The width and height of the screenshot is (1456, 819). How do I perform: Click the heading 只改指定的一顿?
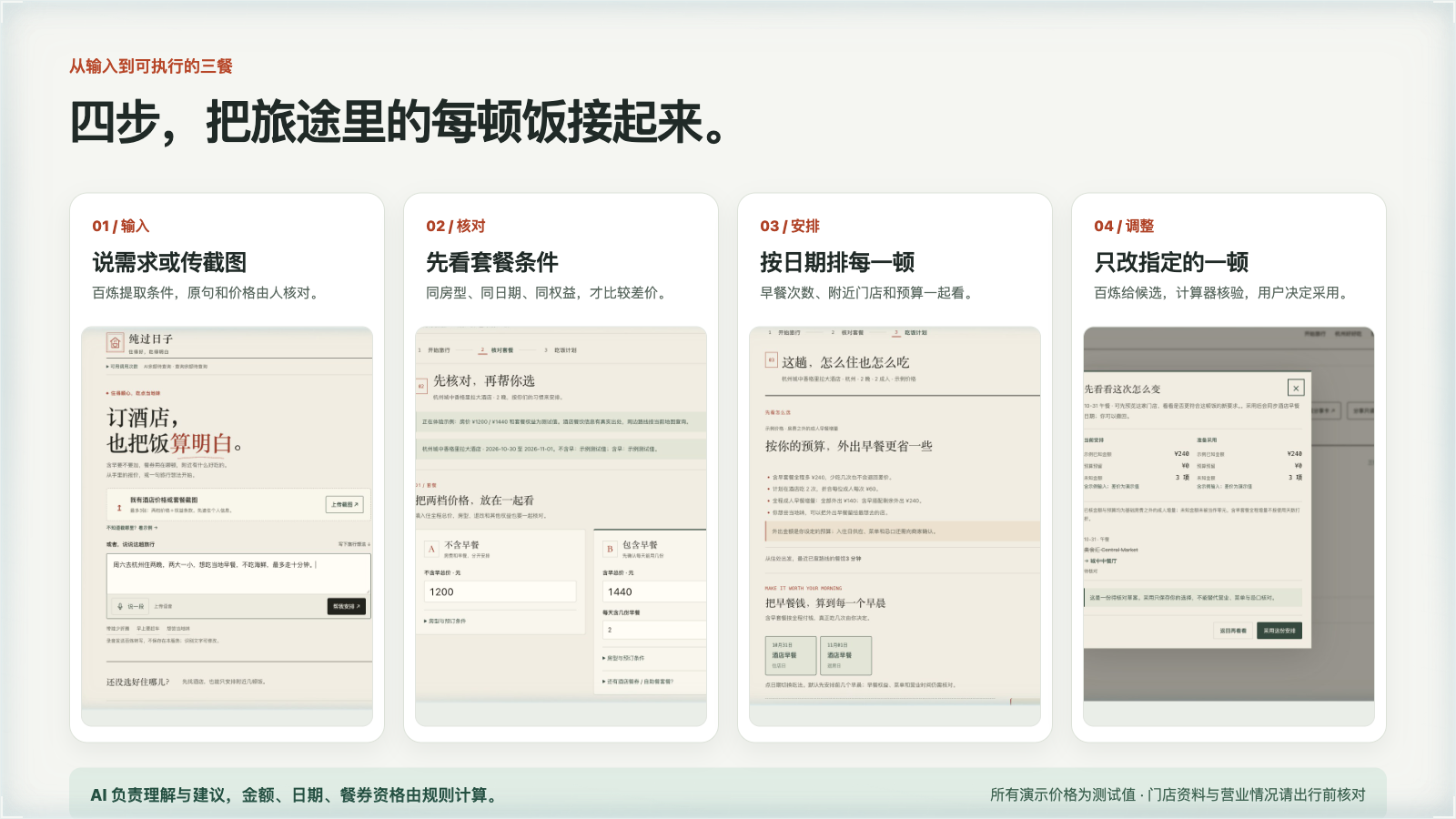(1171, 263)
